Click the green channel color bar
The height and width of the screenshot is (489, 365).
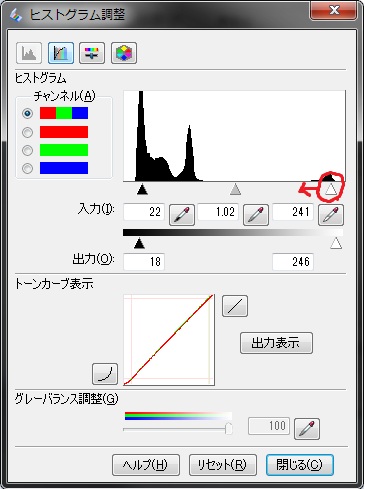pos(64,150)
